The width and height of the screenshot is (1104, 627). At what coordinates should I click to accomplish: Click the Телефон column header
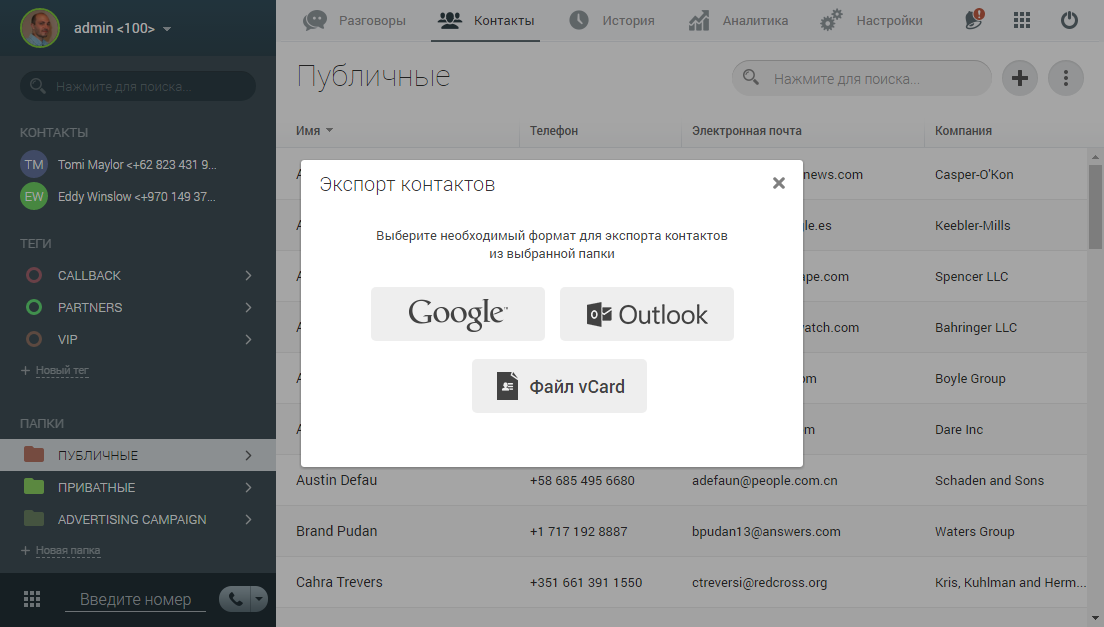coord(553,130)
